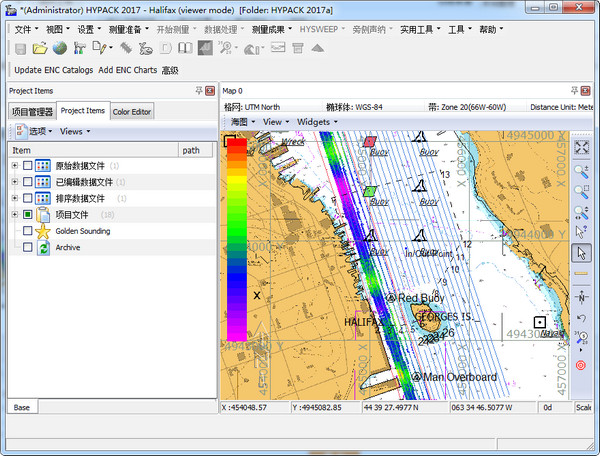Click the page-and-pencil editor icon
The image size is (600, 456).
[100, 48]
